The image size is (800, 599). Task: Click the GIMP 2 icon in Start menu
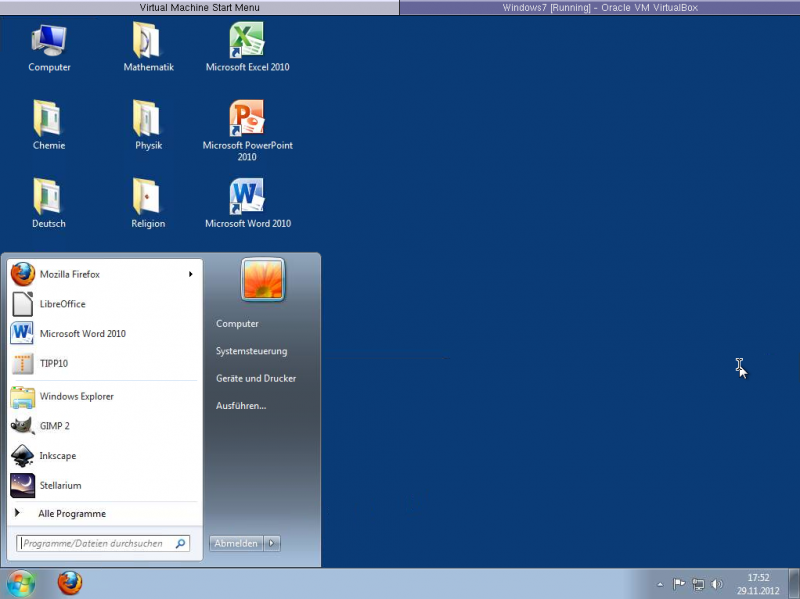pyautogui.click(x=23, y=426)
